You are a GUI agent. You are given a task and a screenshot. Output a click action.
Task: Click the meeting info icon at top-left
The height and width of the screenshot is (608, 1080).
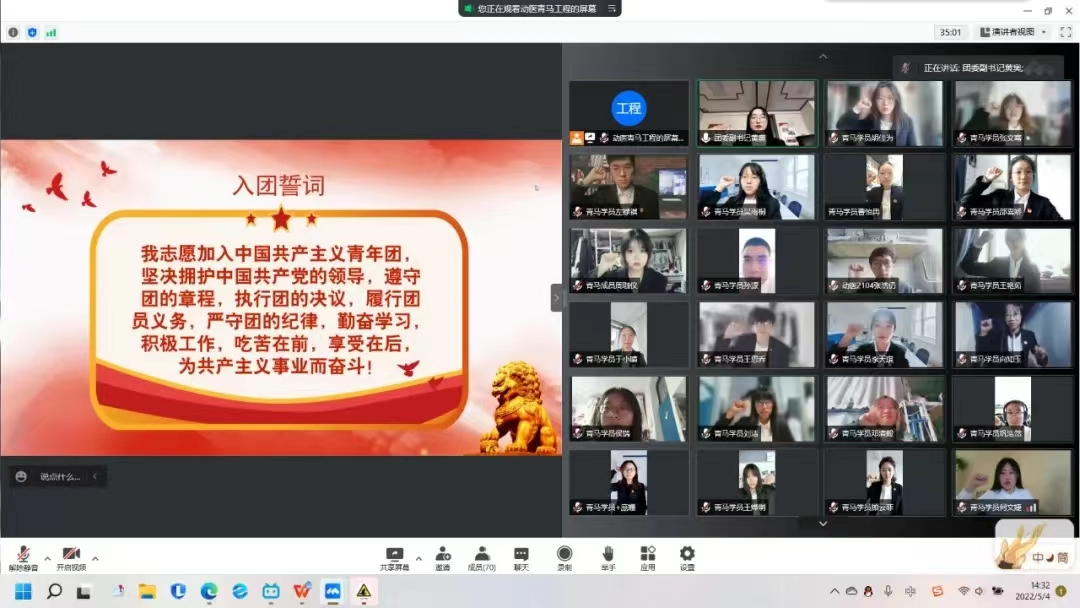13,32
